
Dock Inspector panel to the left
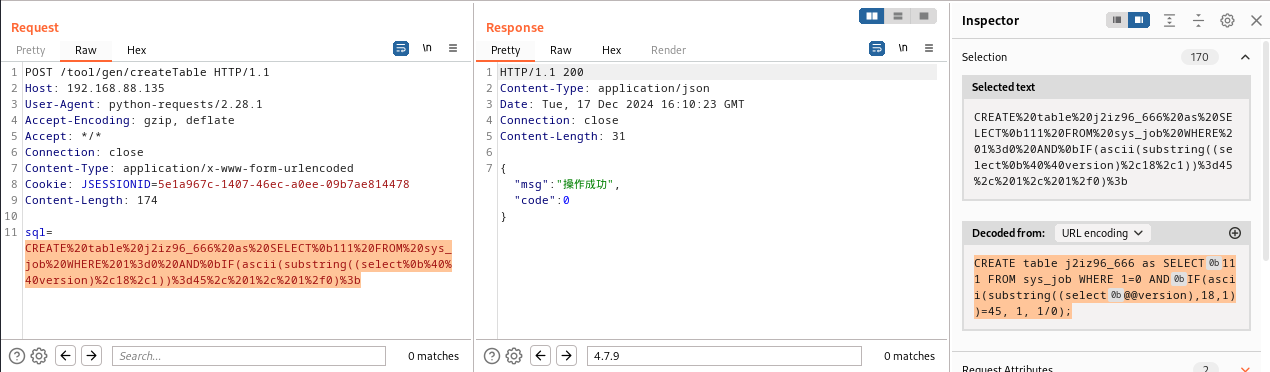[x=1116, y=20]
